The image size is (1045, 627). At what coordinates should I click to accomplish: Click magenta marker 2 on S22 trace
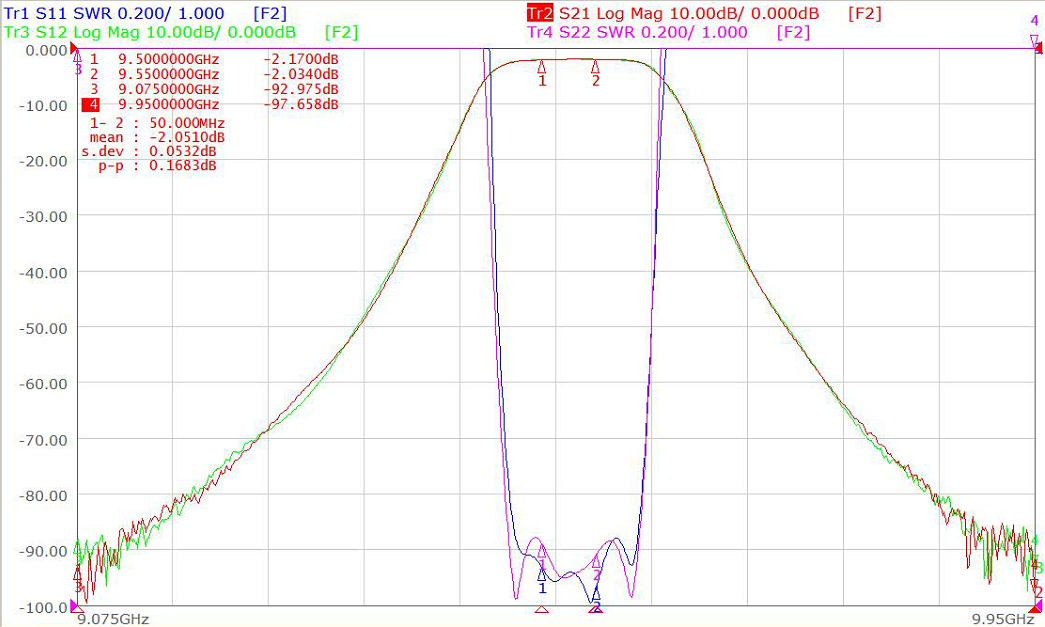pyautogui.click(x=596, y=562)
